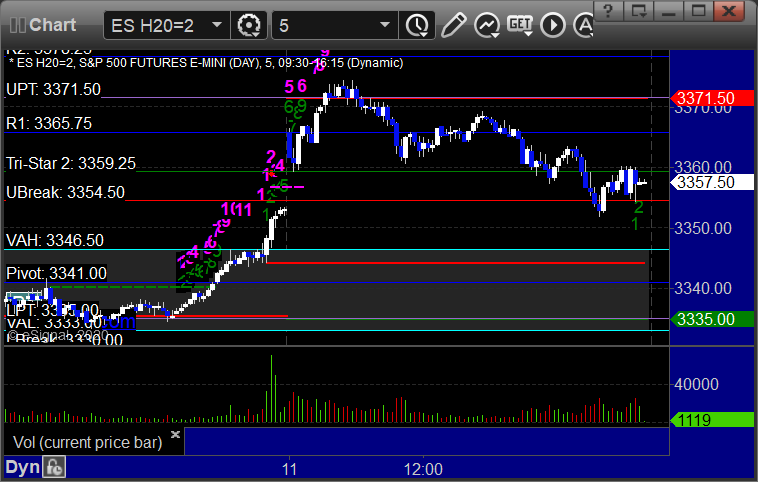The image size is (758, 482).
Task: Click the 3340.00 price axis label
Action: coord(703,289)
